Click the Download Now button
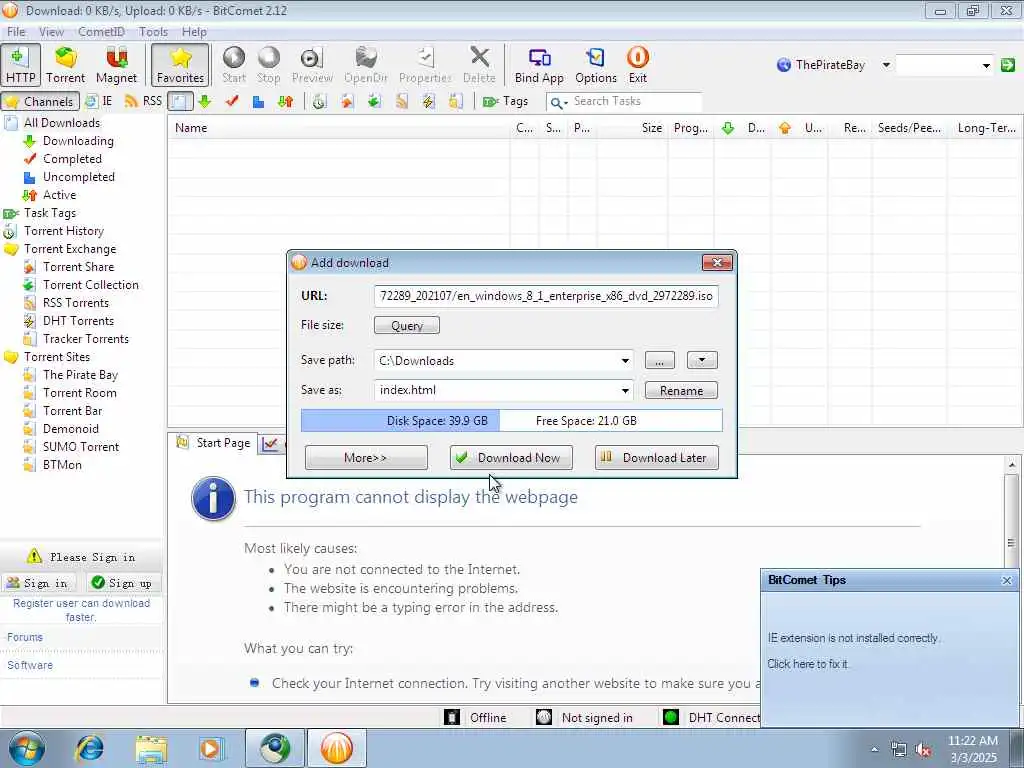Image resolution: width=1024 pixels, height=768 pixels. pyautogui.click(x=511, y=458)
